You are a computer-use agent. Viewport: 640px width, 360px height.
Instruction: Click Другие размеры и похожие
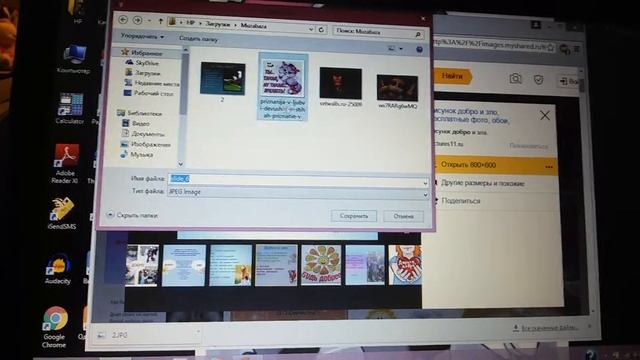(x=482, y=183)
